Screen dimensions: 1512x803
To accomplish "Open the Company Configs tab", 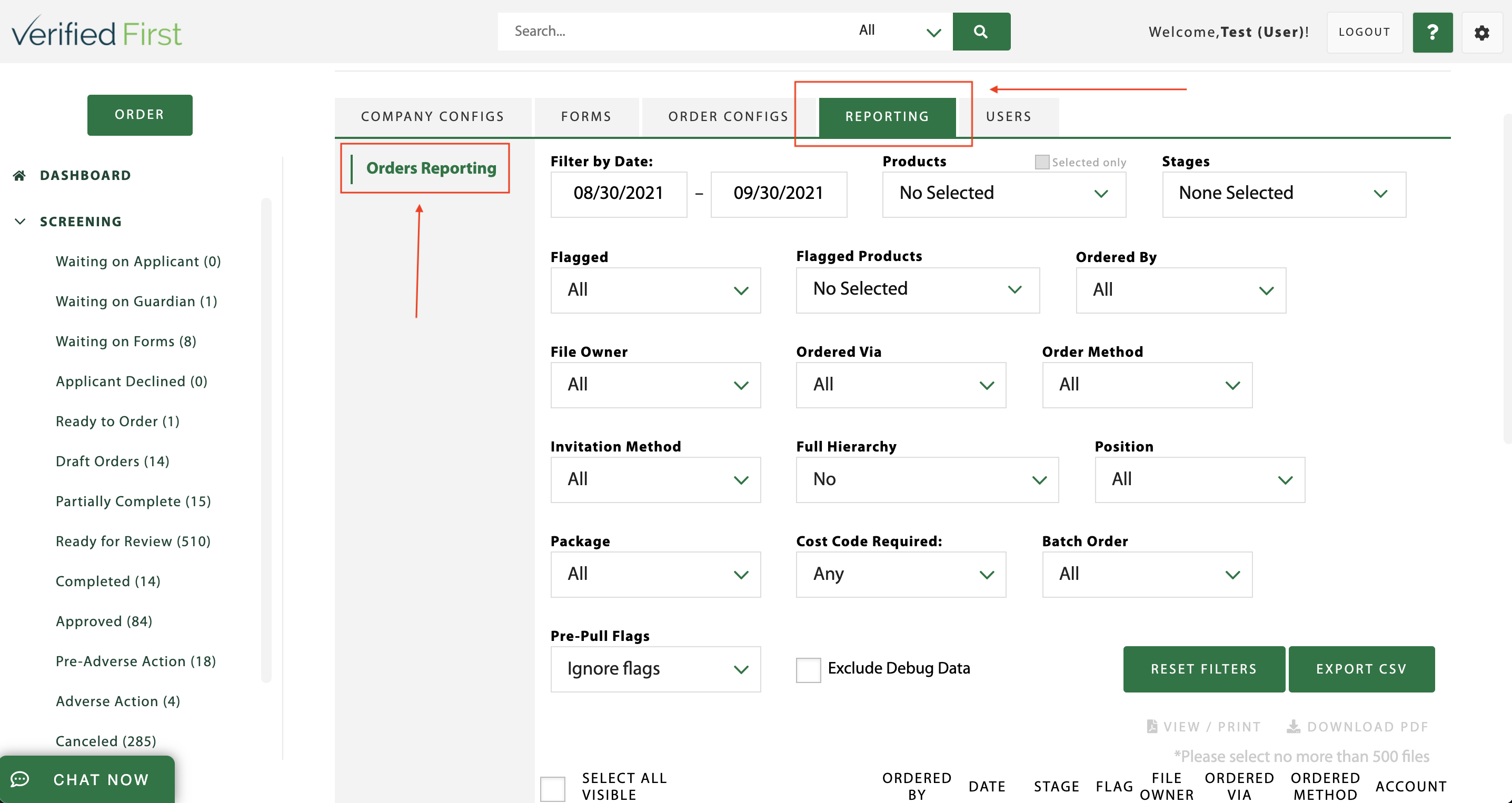I will coord(433,117).
